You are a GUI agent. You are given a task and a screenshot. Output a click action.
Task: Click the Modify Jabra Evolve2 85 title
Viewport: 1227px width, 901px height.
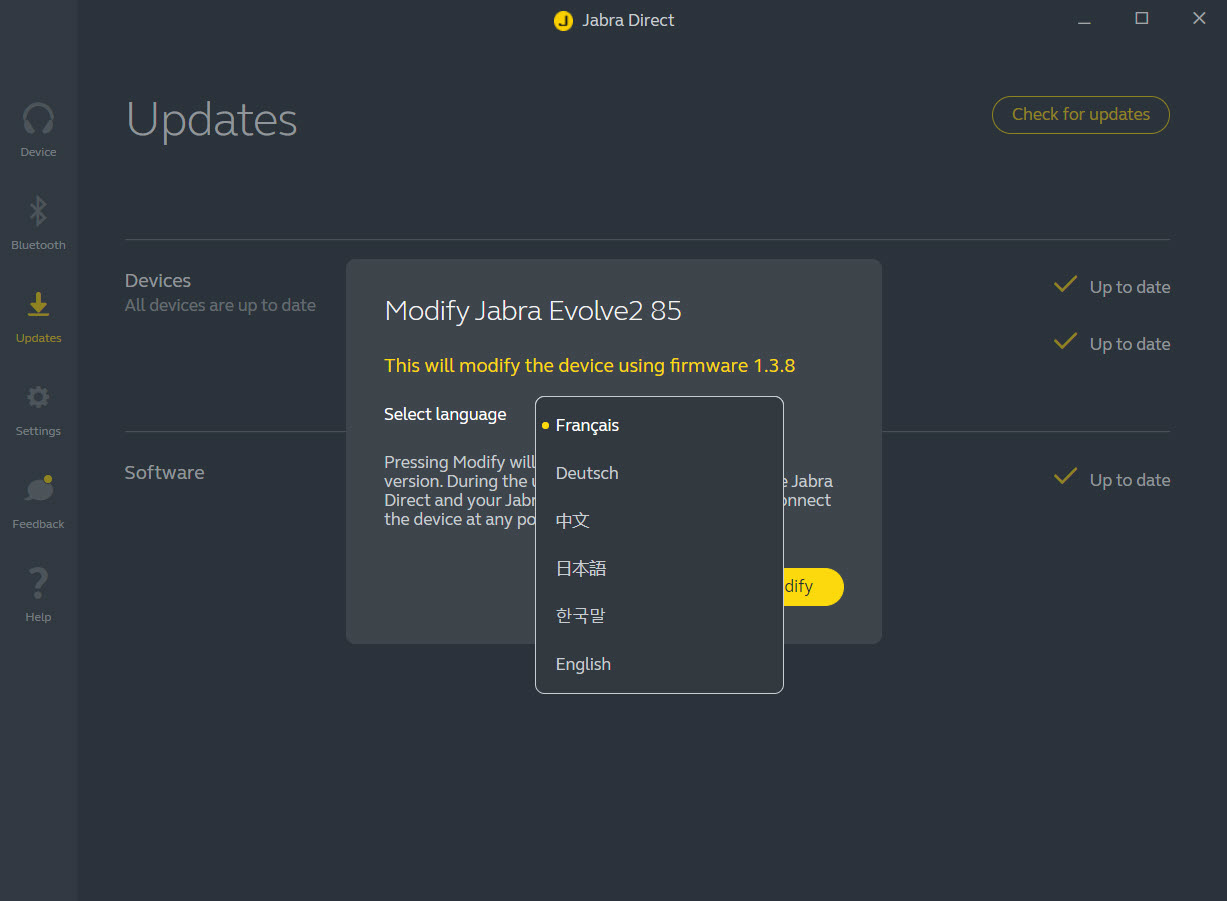[533, 310]
